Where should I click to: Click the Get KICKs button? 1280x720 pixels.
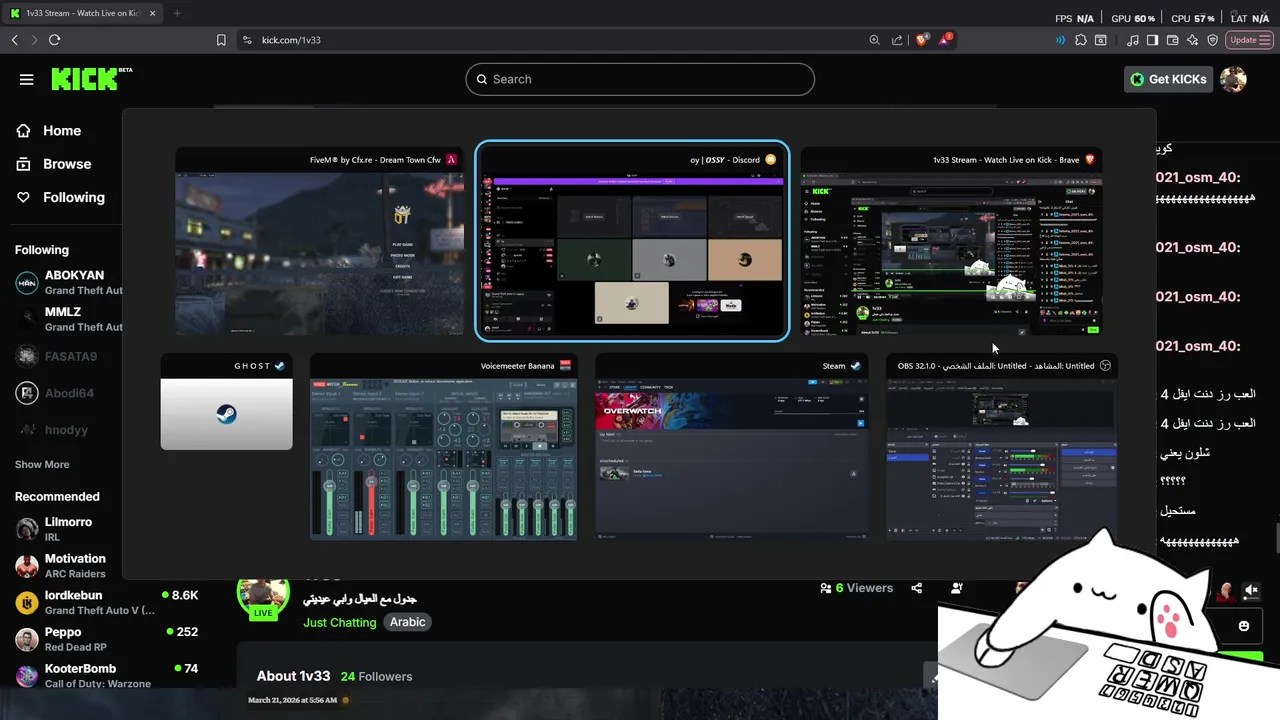click(x=1168, y=79)
